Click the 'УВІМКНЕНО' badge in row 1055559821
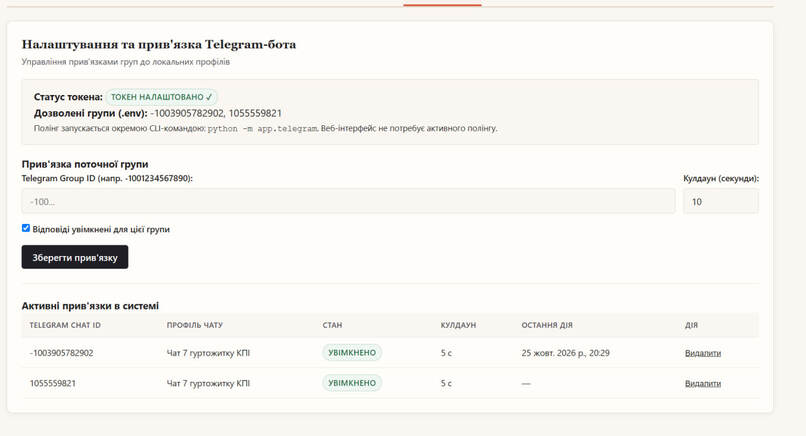This screenshot has height=436, width=806. pyautogui.click(x=352, y=383)
